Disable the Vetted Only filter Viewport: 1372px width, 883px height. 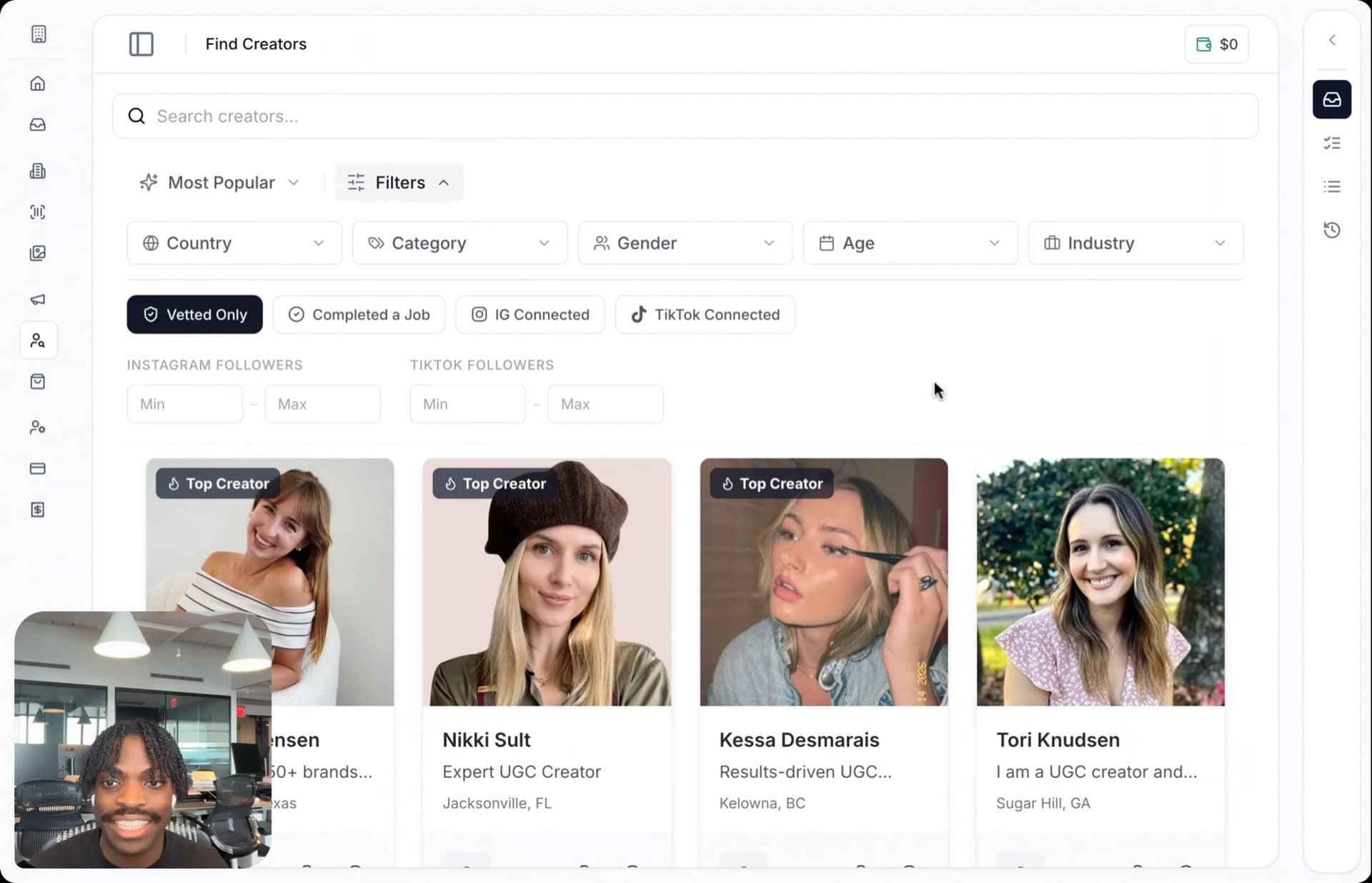(x=194, y=315)
